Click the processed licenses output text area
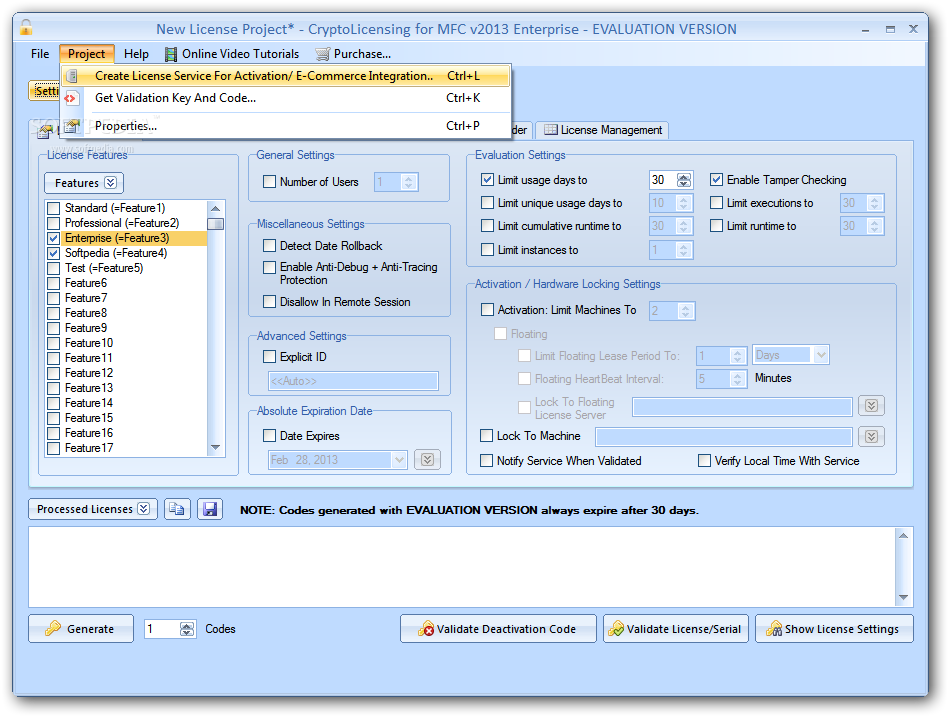This screenshot has height=717, width=949. click(462, 567)
